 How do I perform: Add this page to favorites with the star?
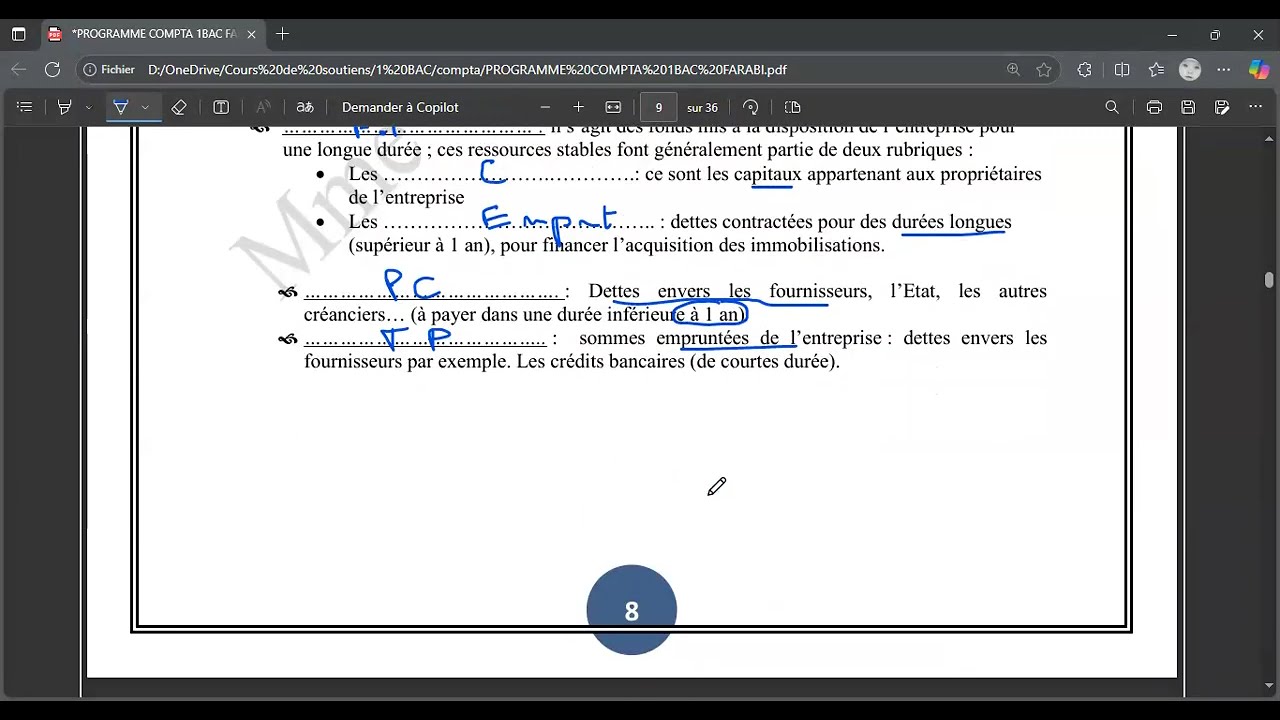click(1044, 70)
